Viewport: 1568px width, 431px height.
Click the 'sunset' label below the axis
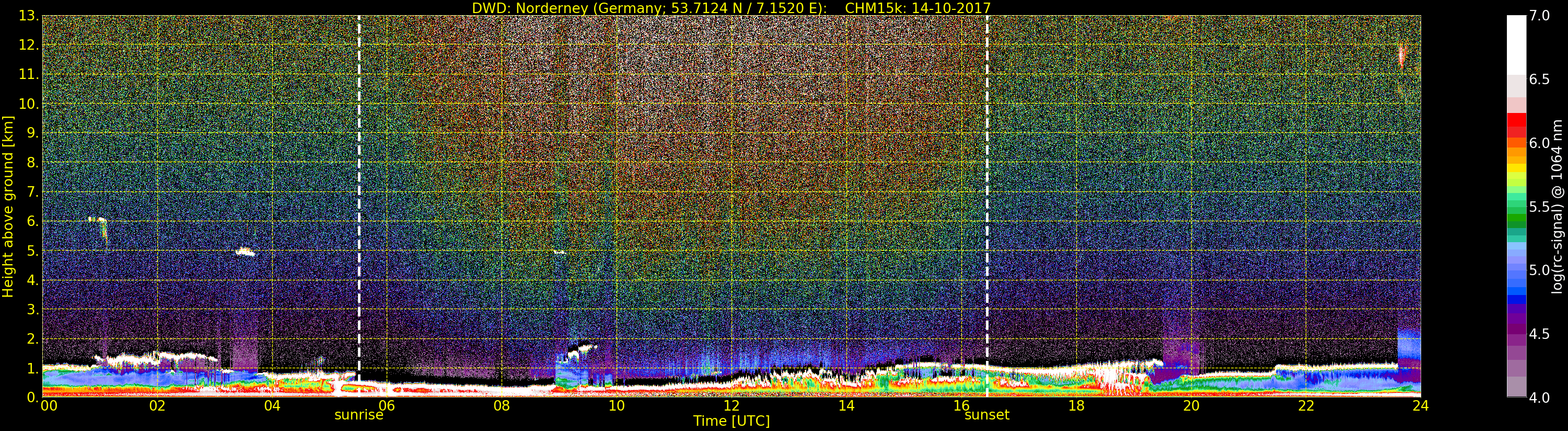pyautogui.click(x=986, y=415)
